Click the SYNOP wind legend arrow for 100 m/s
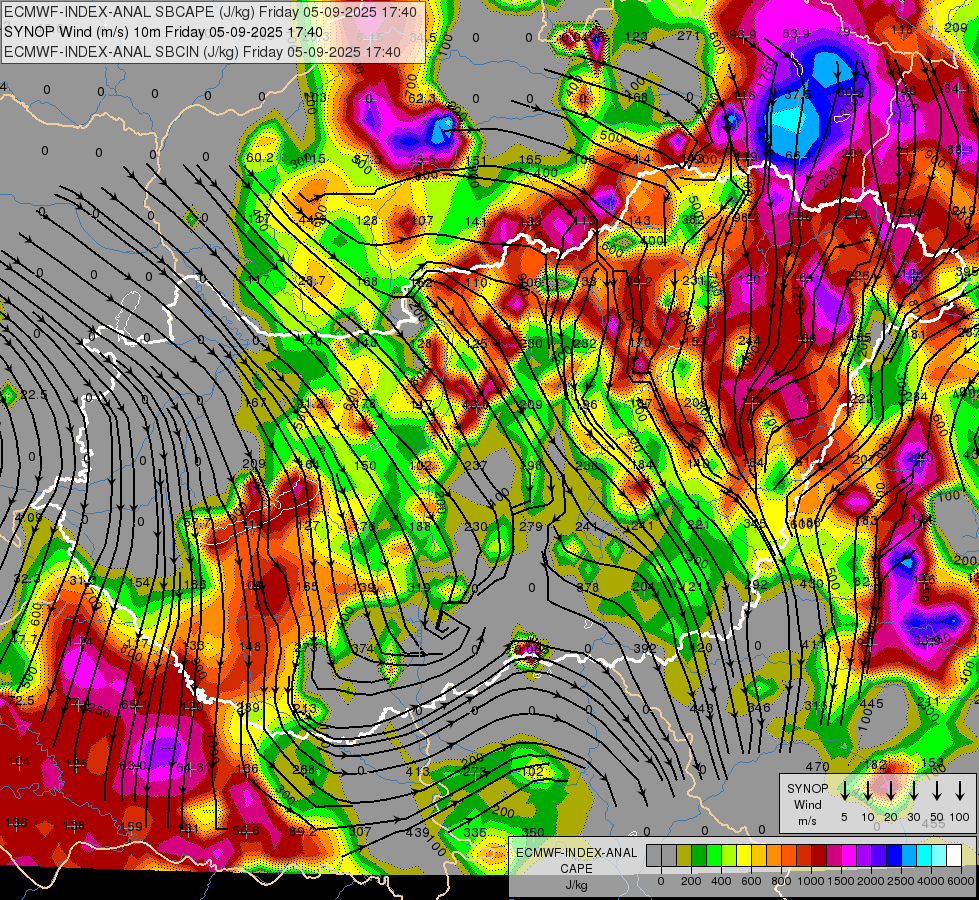 960,791
